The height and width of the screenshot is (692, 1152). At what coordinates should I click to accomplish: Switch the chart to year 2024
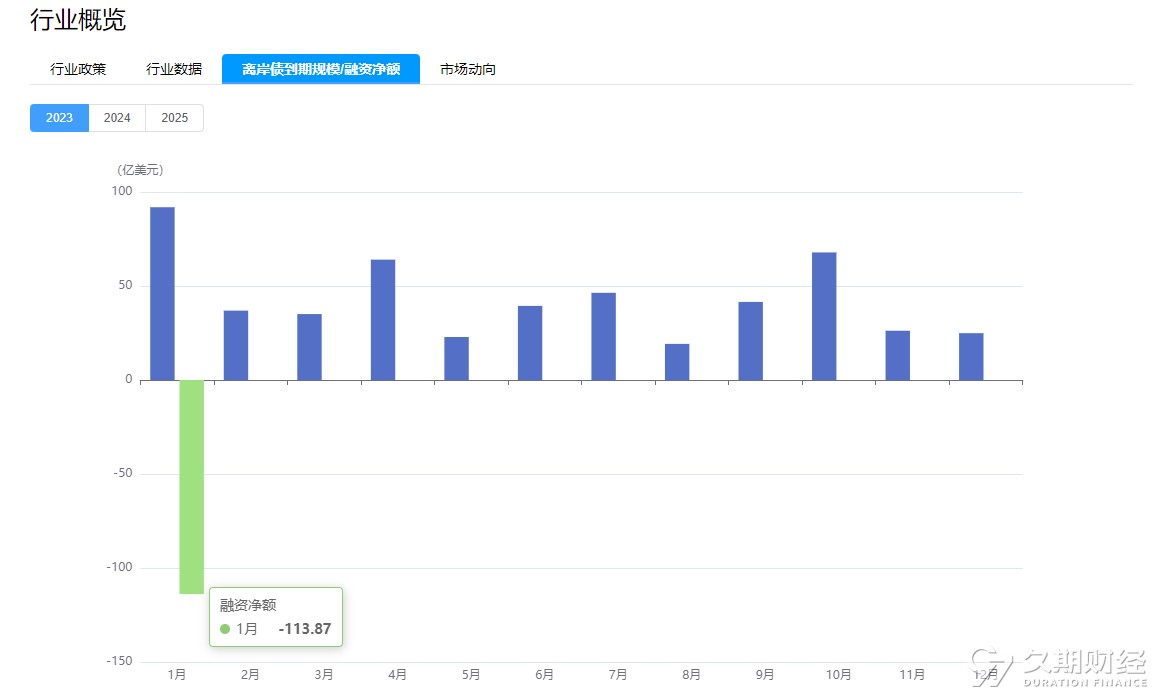(117, 118)
